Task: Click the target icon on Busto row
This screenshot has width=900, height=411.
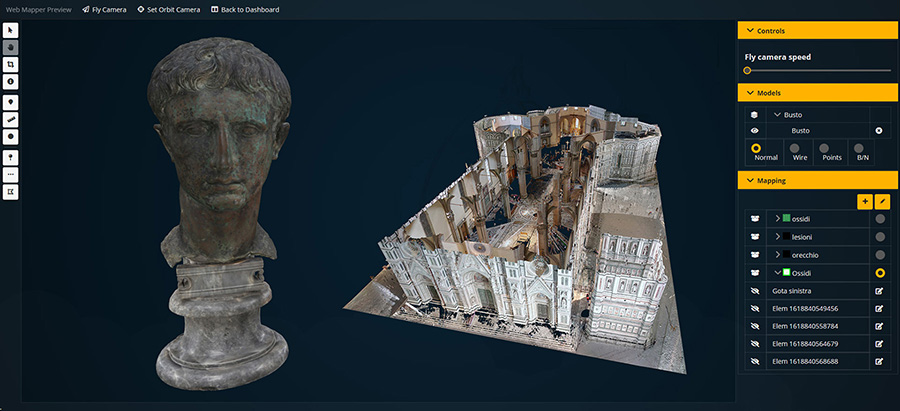Action: (878, 130)
